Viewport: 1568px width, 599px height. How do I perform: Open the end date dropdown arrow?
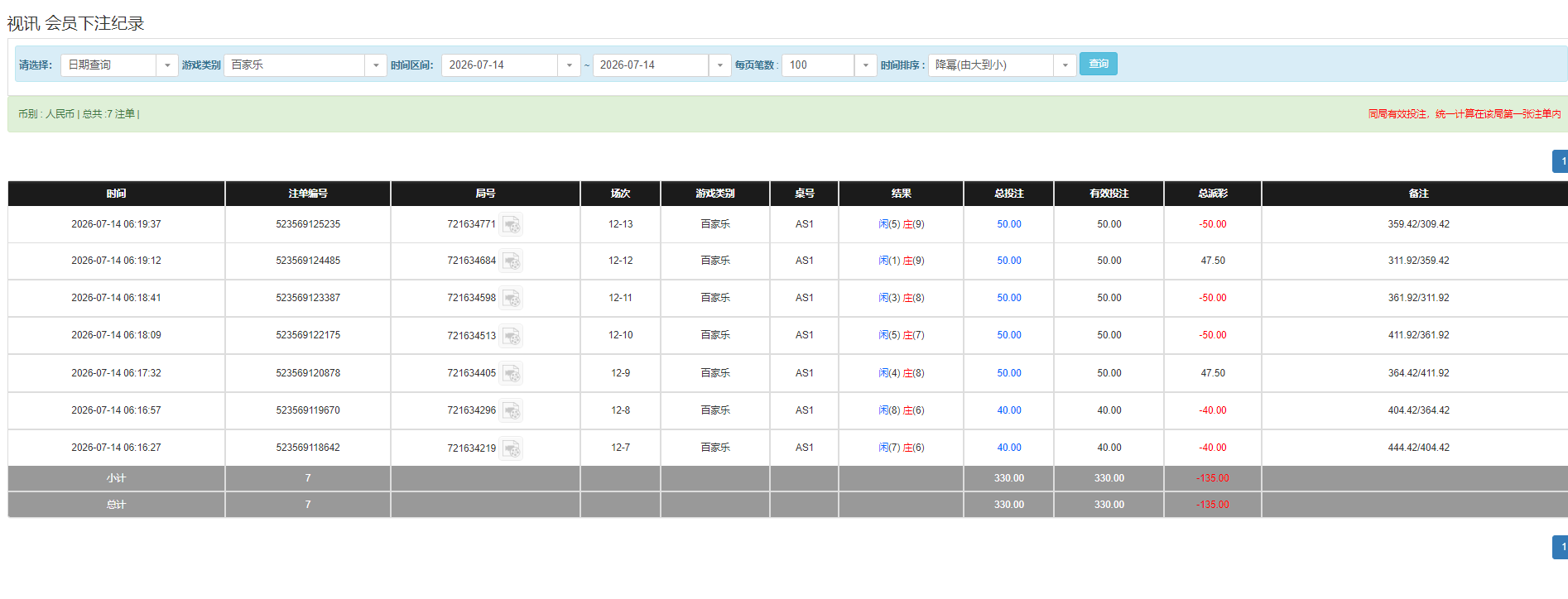(719, 65)
